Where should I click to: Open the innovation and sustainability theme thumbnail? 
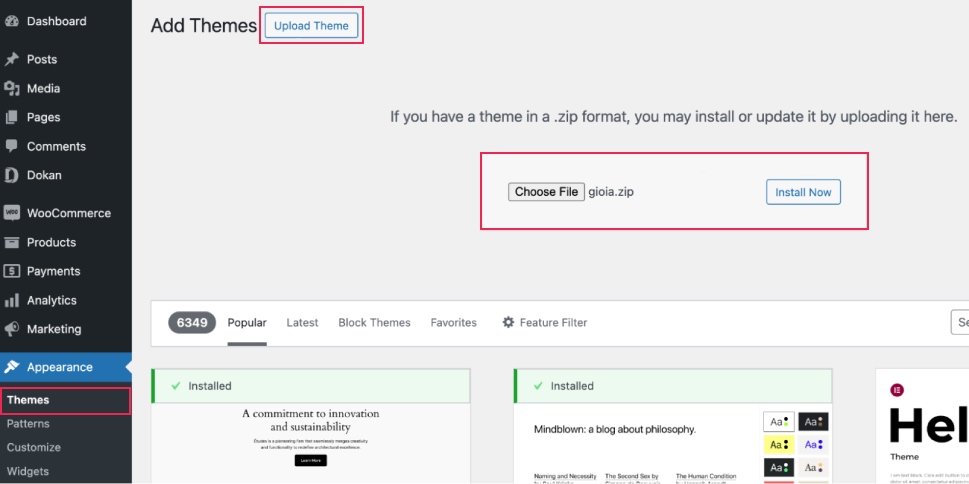[x=311, y=443]
